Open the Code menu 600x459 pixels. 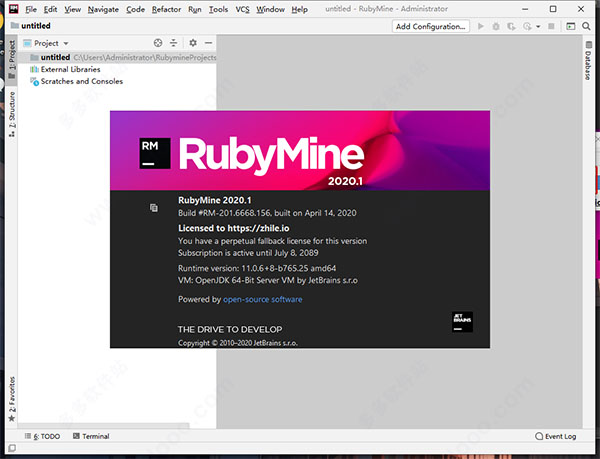coord(135,10)
